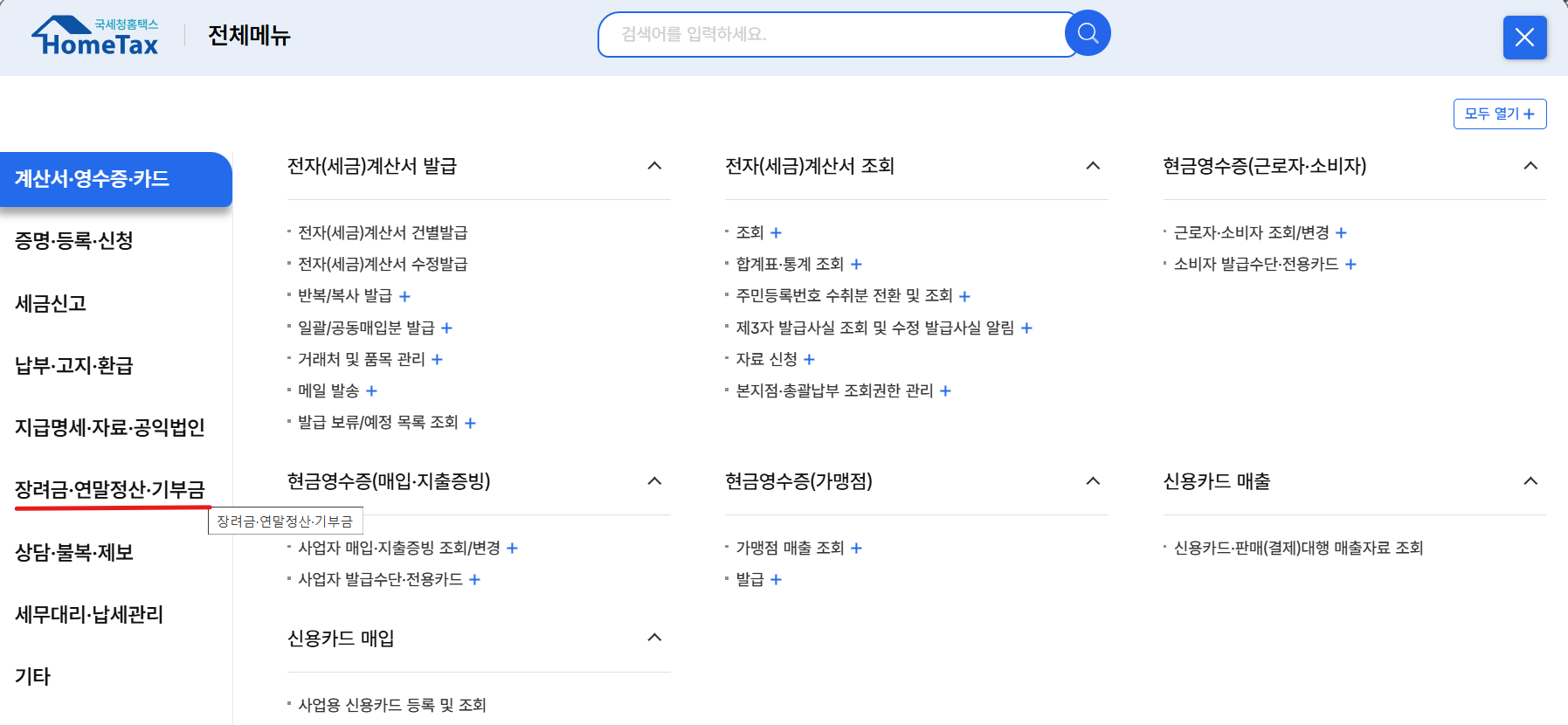Viewport: 1568px width, 725px height.
Task: Expand plus icon next to 반복/복사 발급
Action: pos(404,296)
